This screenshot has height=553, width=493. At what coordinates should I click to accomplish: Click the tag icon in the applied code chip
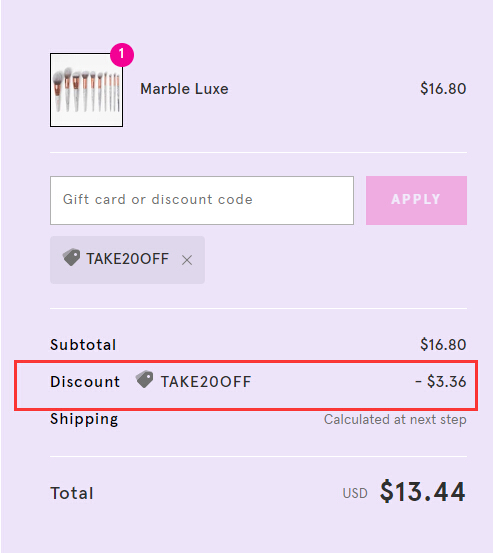point(71,257)
